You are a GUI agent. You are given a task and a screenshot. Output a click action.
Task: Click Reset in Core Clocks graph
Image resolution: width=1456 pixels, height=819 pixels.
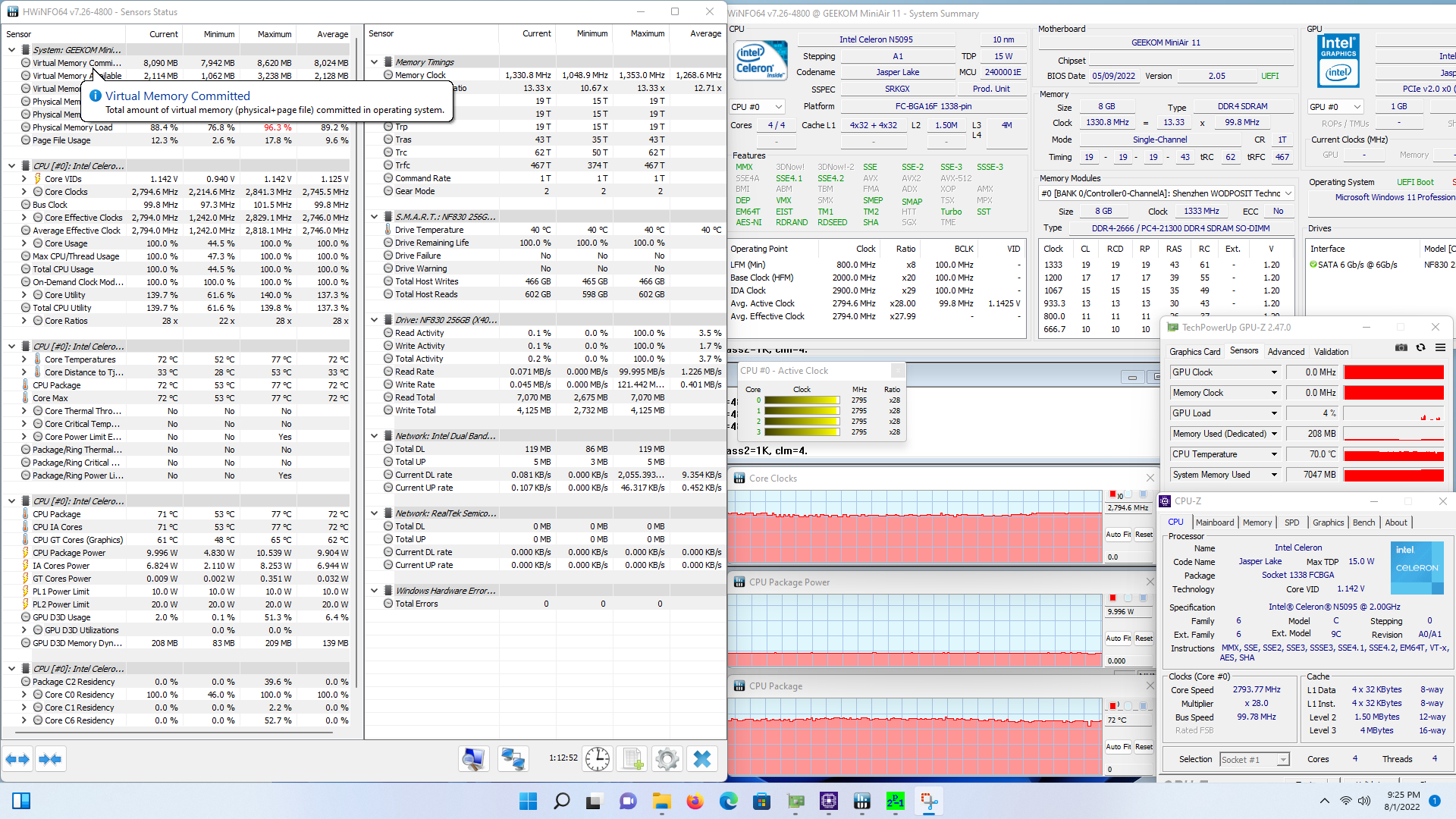[x=1144, y=535]
